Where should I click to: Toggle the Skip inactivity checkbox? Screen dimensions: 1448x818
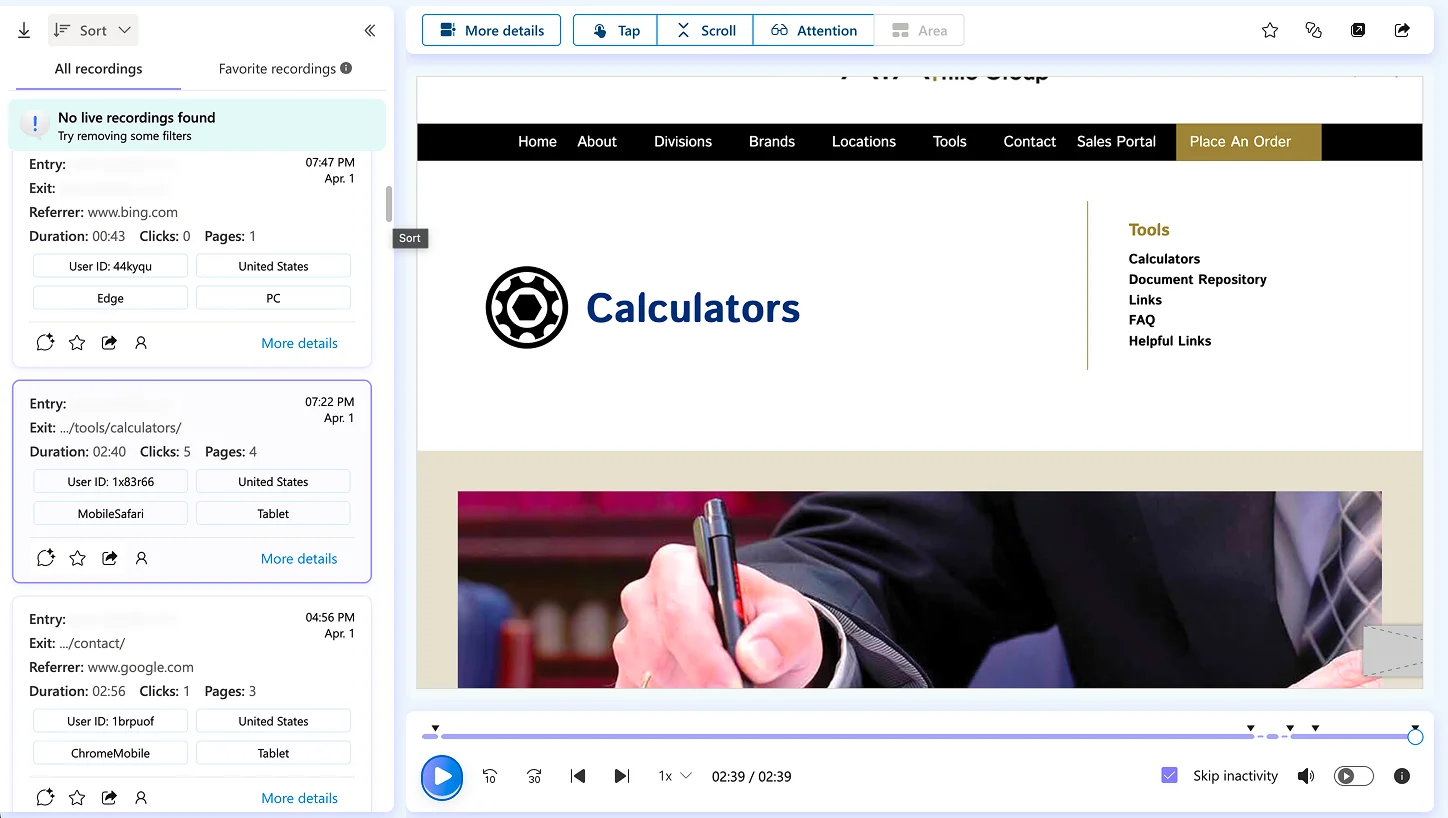click(x=1169, y=776)
